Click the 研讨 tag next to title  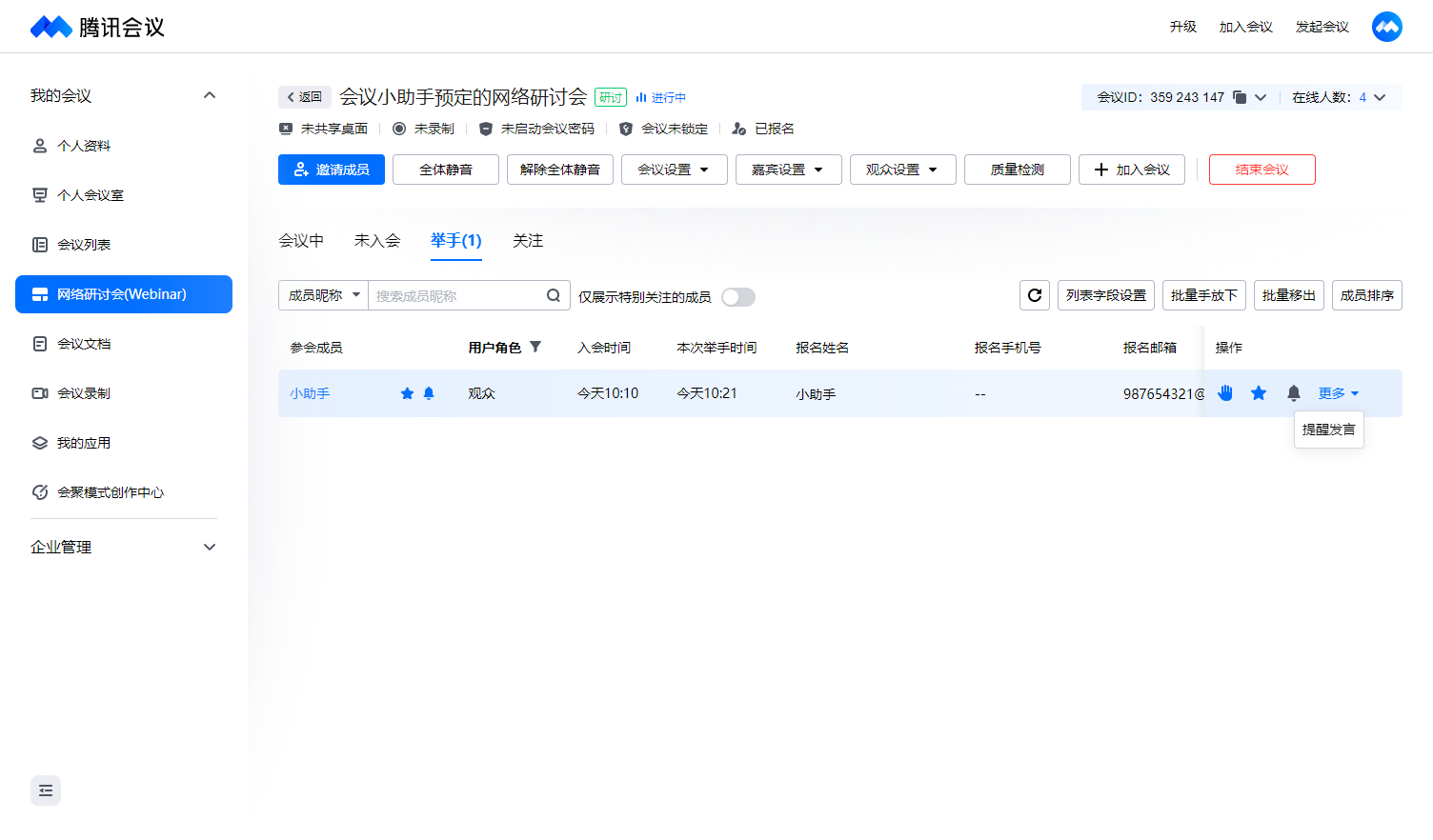click(x=611, y=97)
